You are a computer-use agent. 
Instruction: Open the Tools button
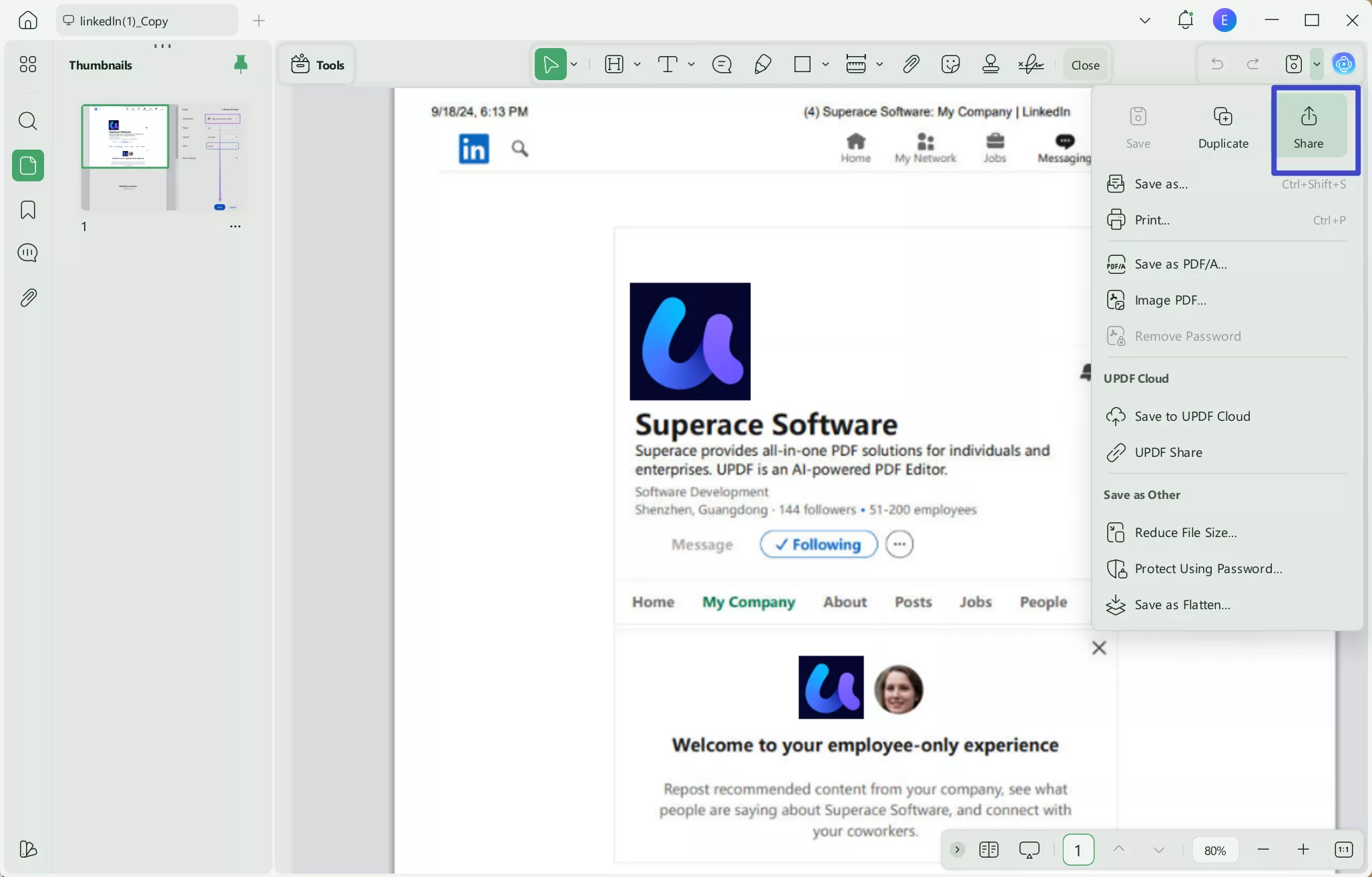coord(318,65)
